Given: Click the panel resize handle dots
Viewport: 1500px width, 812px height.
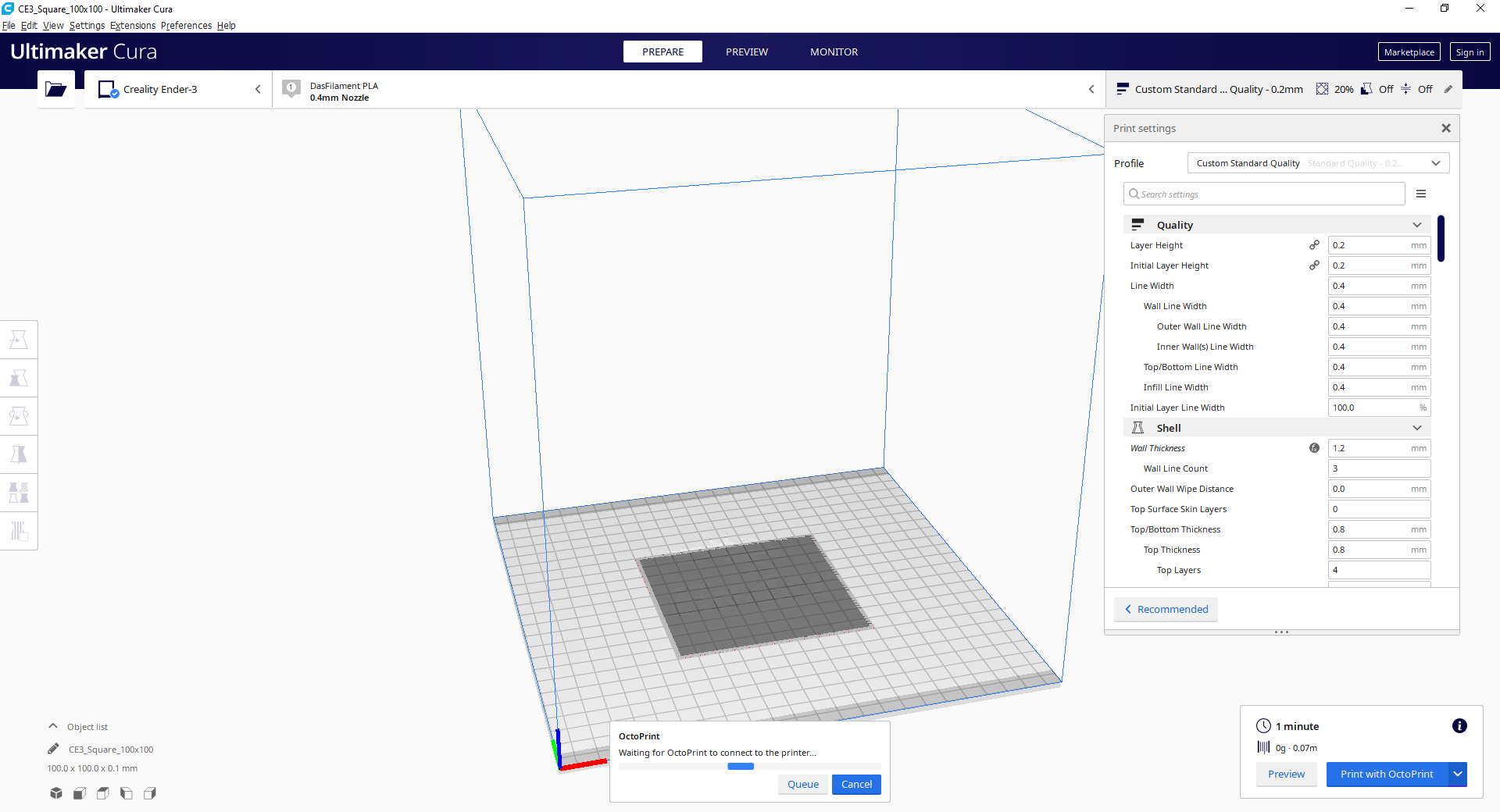Looking at the screenshot, I should [1281, 632].
